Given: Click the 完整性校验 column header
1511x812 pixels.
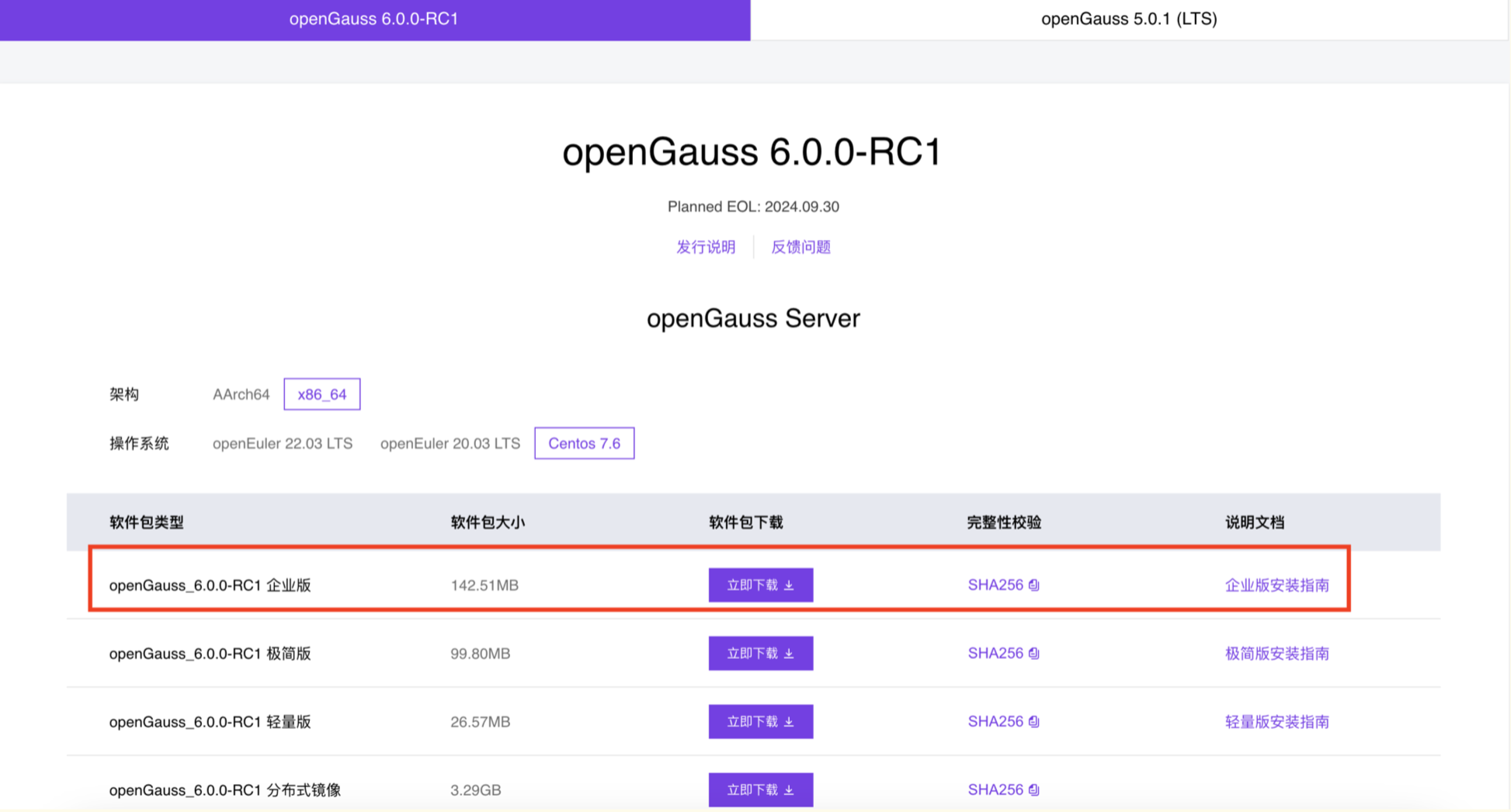Looking at the screenshot, I should click(1005, 522).
